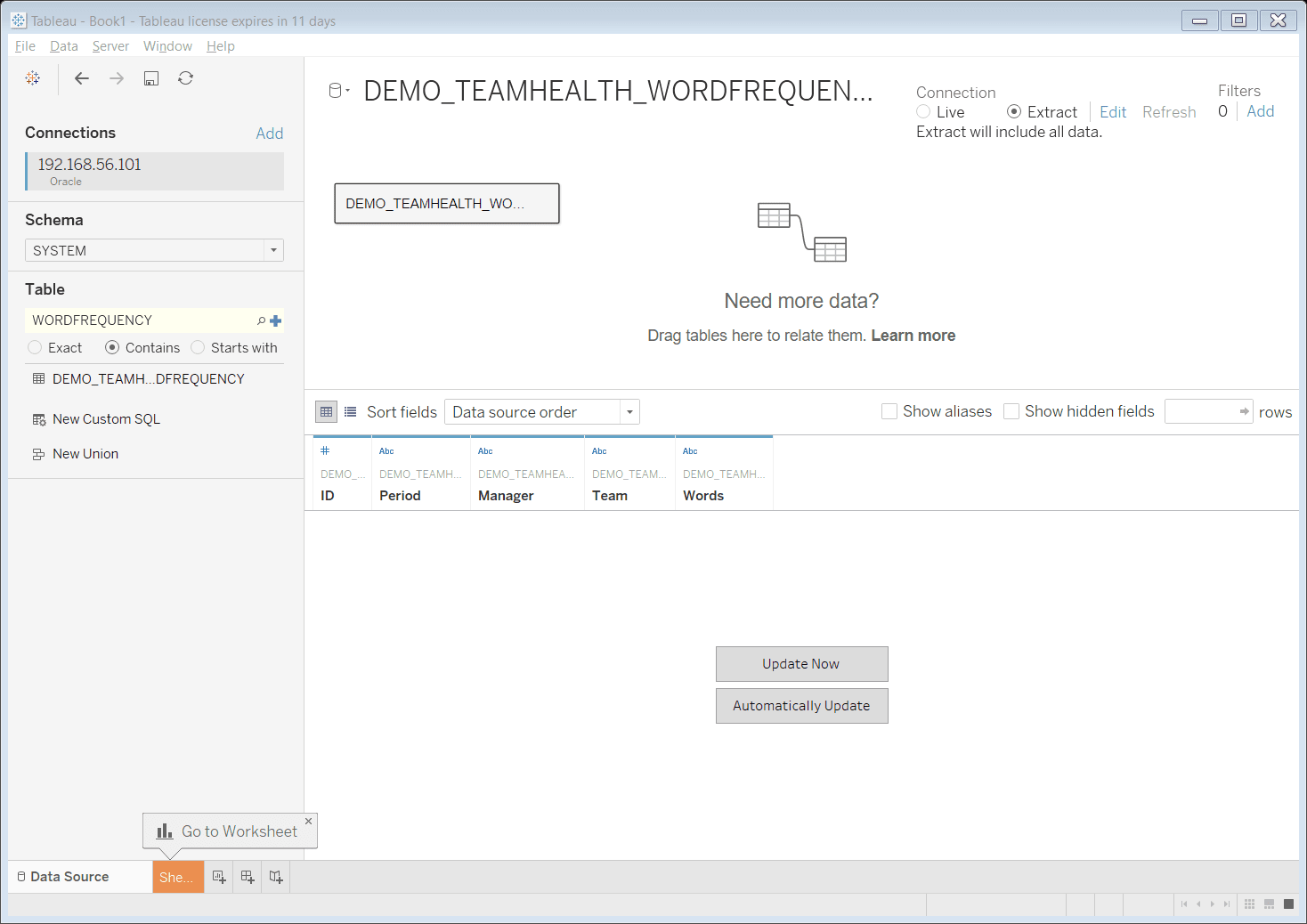Viewport: 1307px width, 924px height.
Task: Select the Exact match radio button
Action: point(35,347)
